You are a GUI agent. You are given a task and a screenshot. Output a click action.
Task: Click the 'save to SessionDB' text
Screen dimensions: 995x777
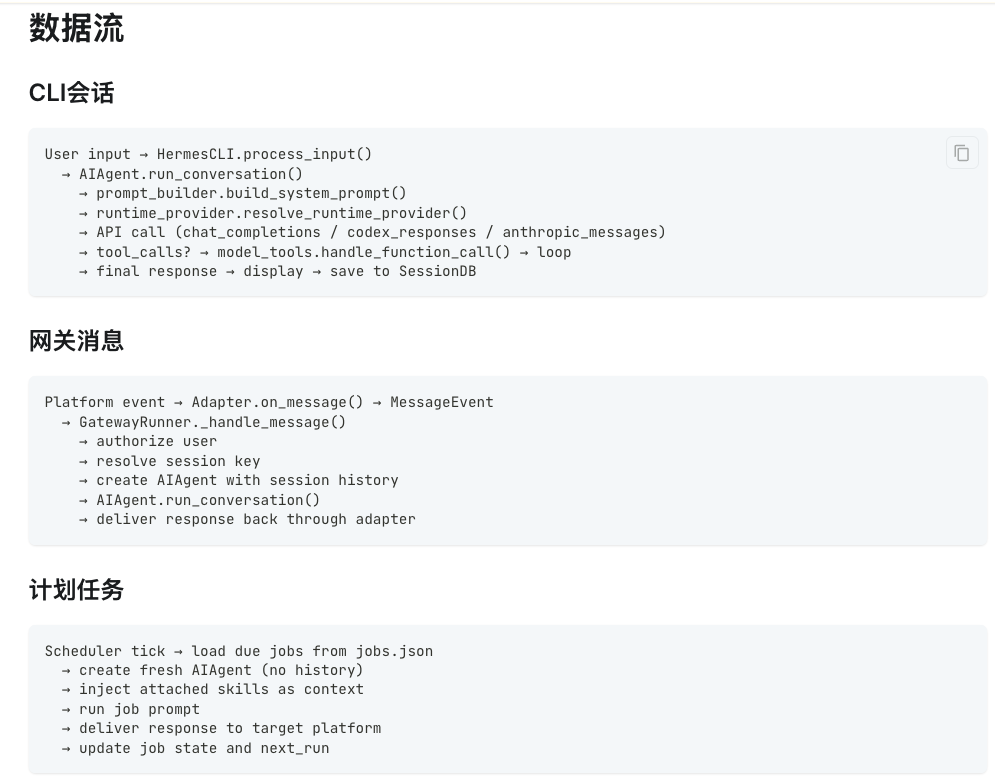pyautogui.click(x=403, y=271)
